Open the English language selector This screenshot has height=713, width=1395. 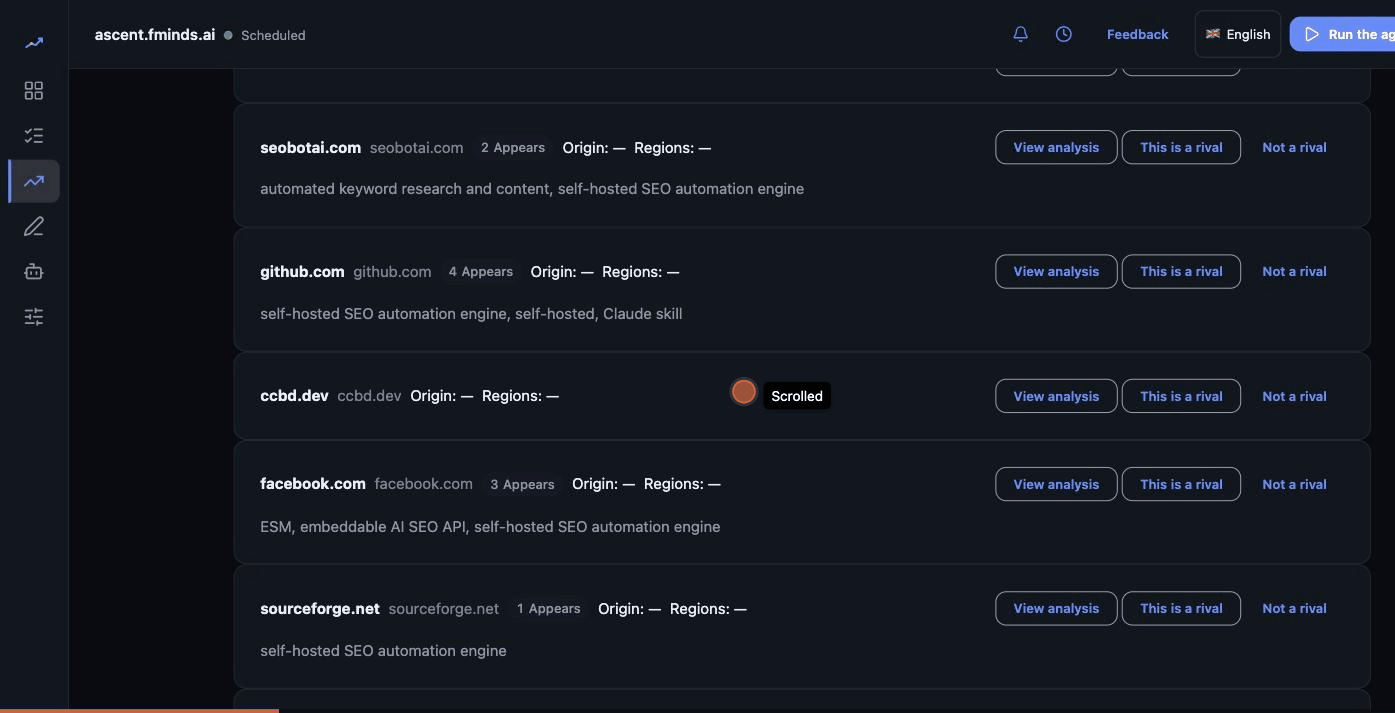tap(1238, 34)
